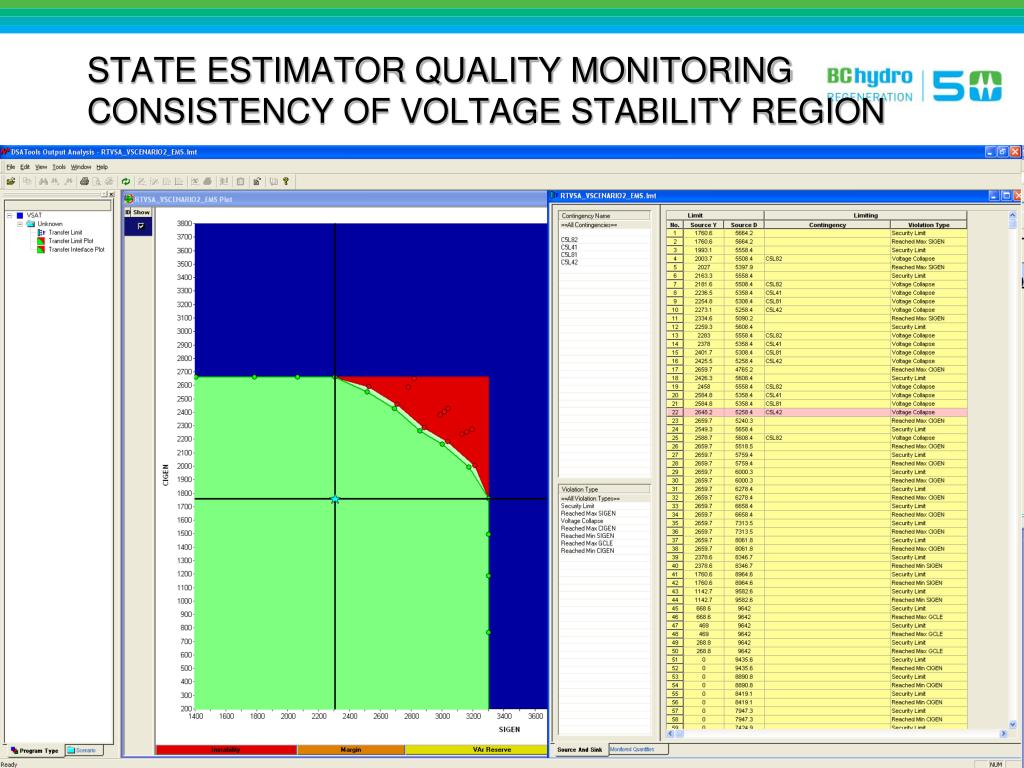
Task: Select ==All Contingencies== in the contingency list
Action: [603, 225]
